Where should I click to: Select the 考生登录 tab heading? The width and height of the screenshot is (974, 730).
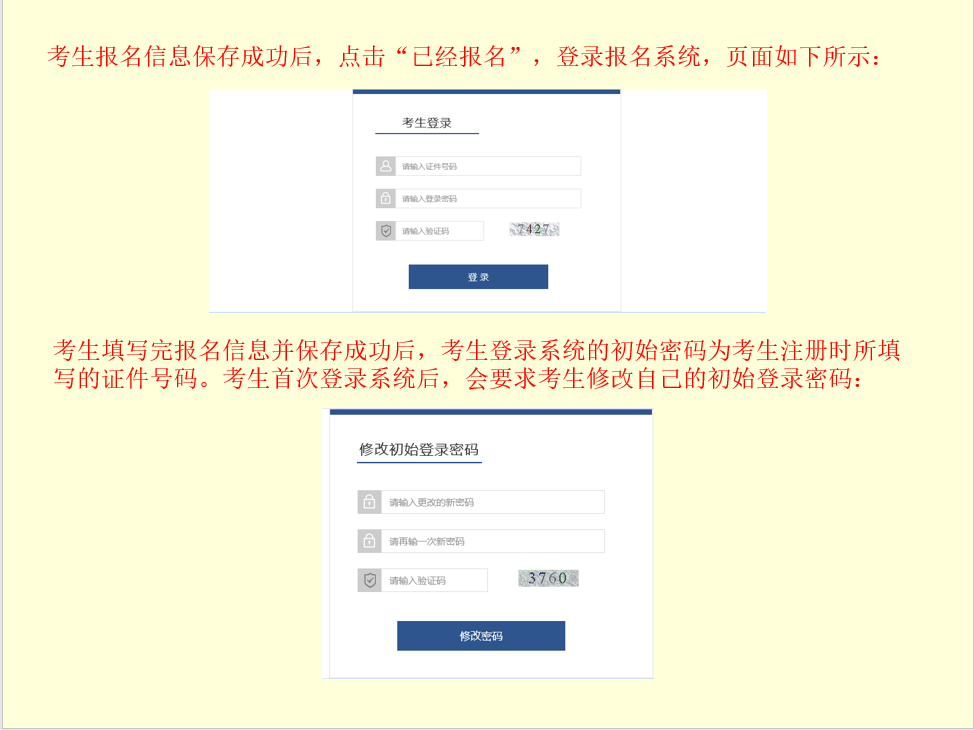[x=427, y=123]
